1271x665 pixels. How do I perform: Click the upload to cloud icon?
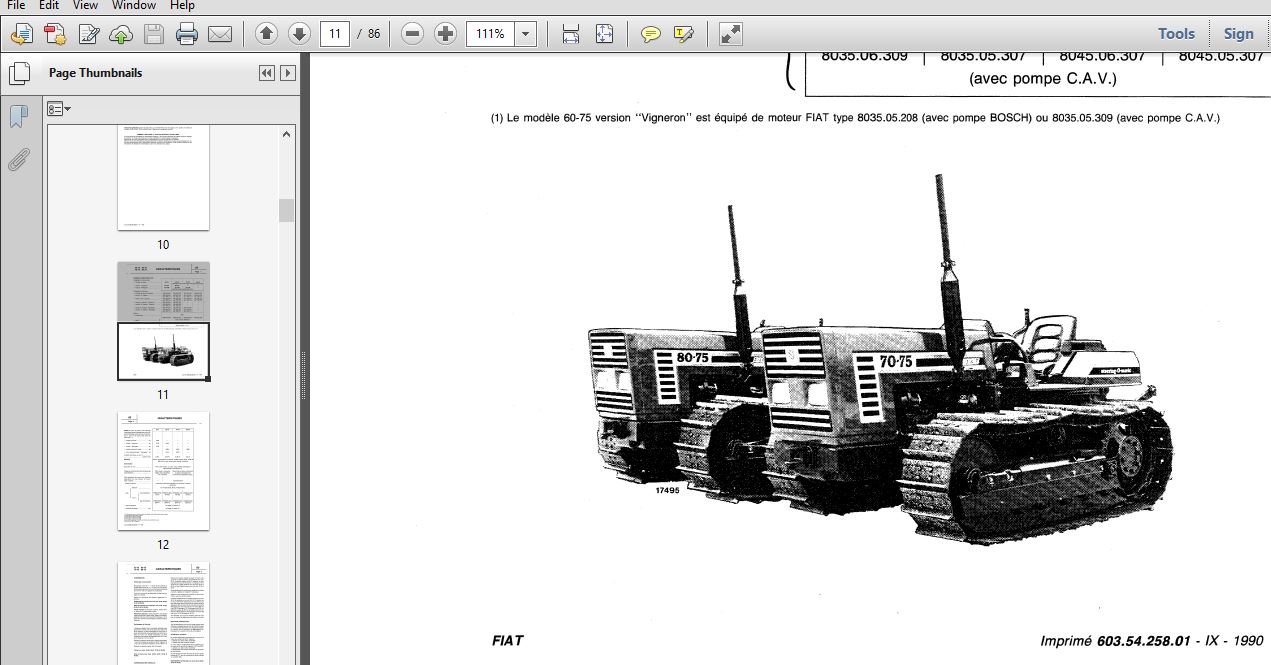click(121, 34)
